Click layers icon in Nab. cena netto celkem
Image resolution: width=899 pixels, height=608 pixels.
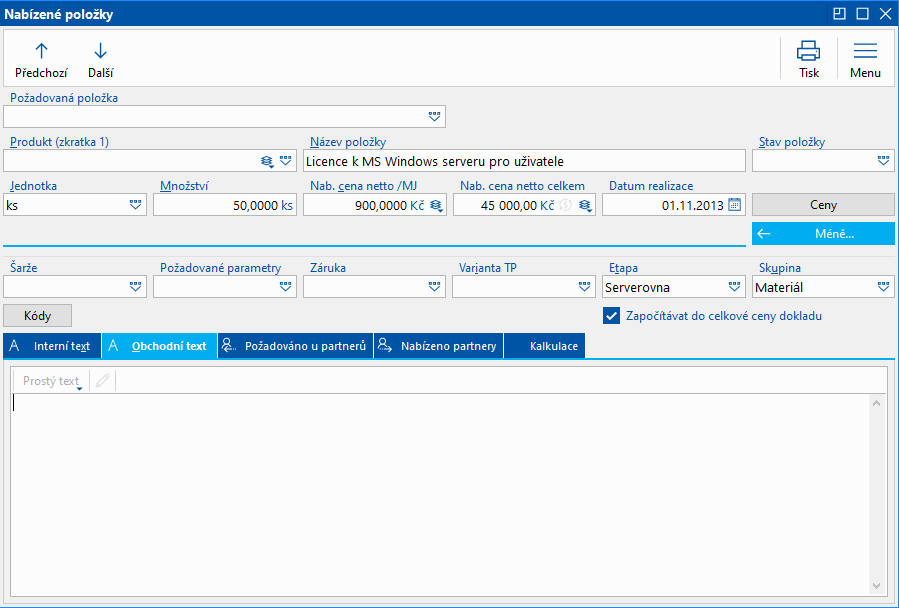point(585,205)
